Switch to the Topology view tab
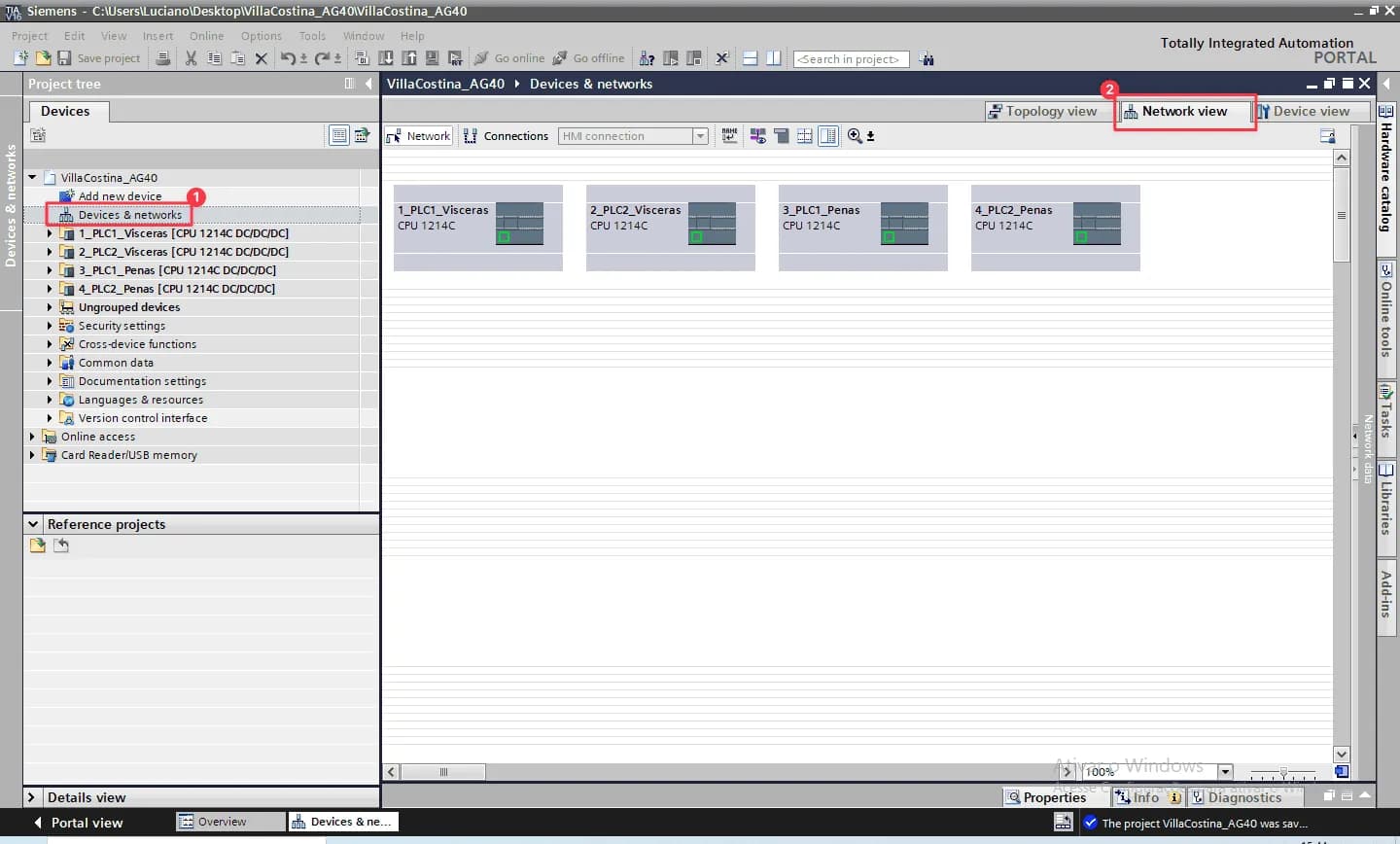 (x=1042, y=112)
